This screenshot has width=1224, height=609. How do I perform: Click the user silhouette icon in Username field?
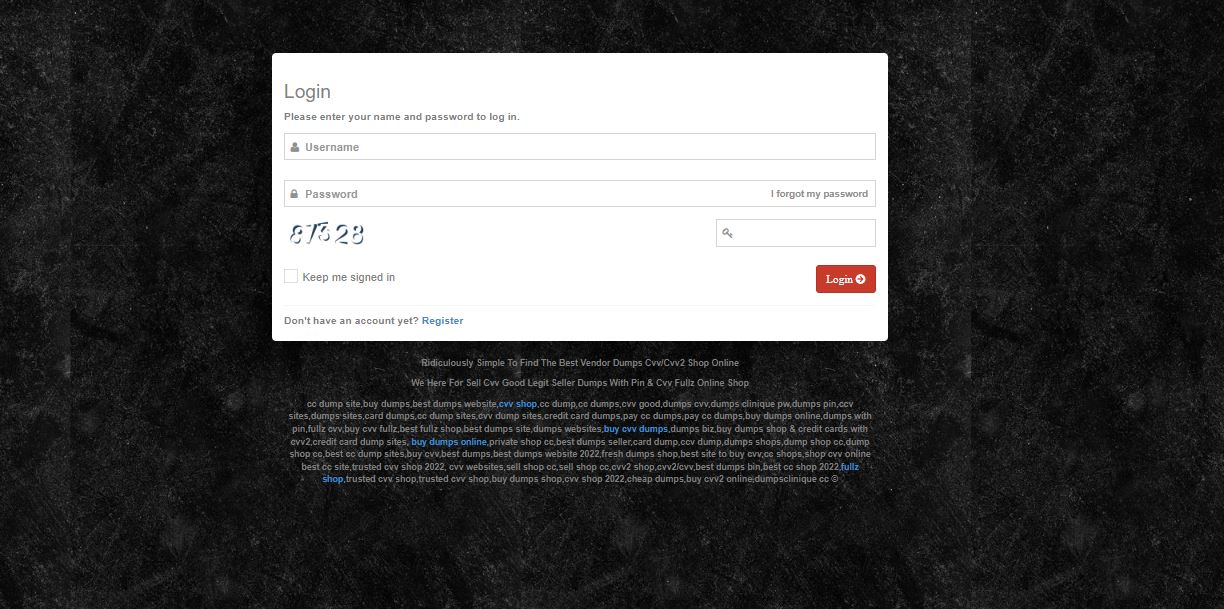[295, 147]
